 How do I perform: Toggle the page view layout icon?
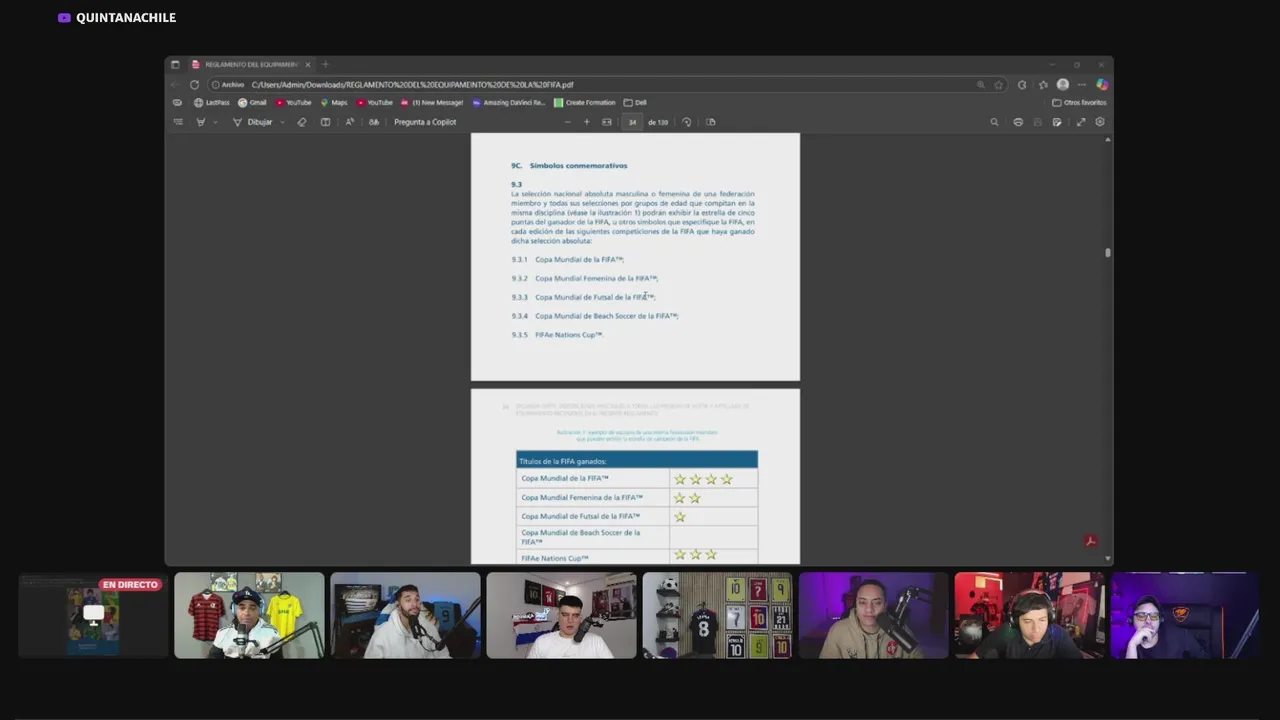(711, 122)
